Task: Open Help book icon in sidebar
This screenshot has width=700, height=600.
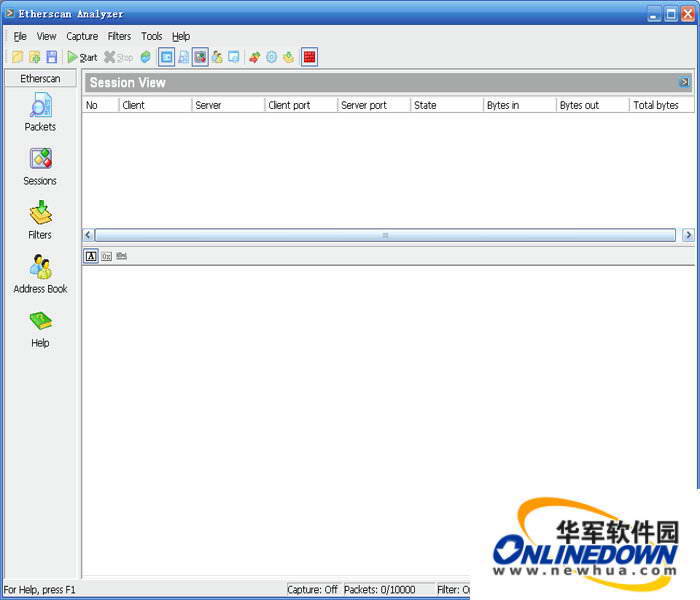Action: point(40,329)
